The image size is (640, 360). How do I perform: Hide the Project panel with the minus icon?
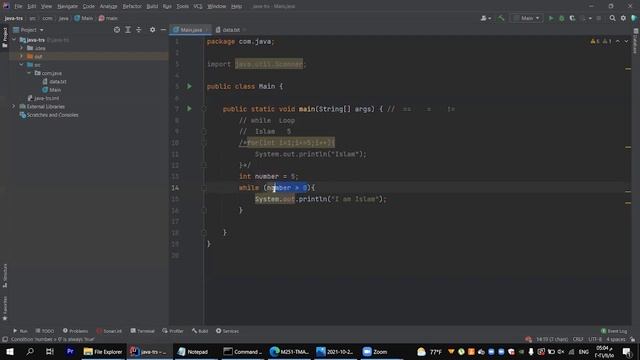(x=163, y=30)
